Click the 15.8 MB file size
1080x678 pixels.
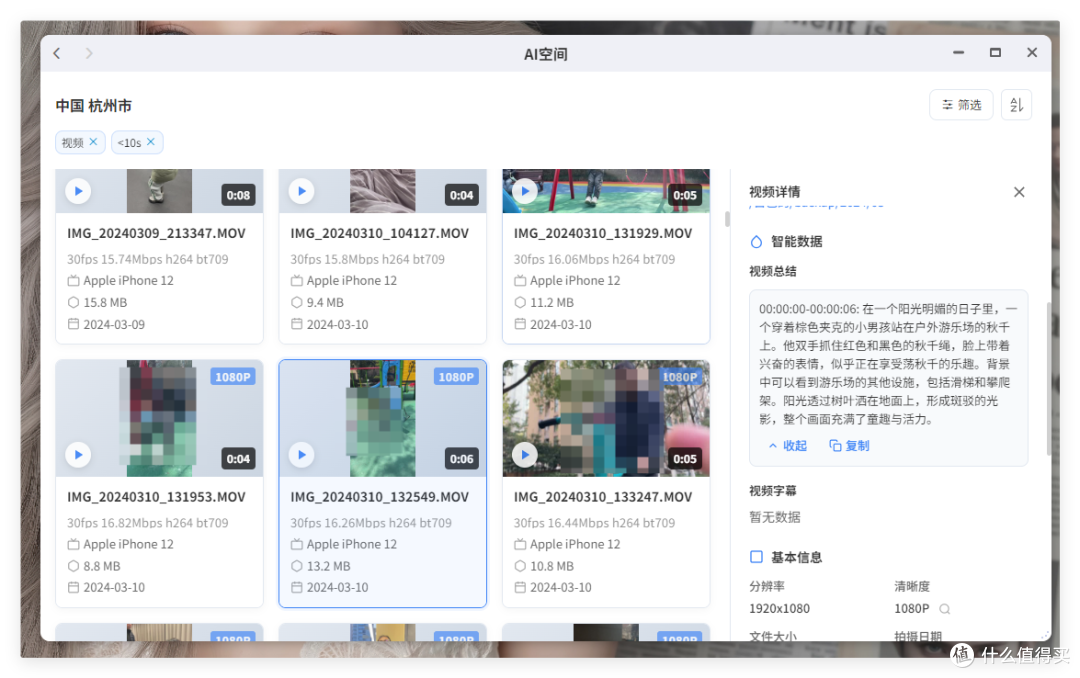[105, 302]
